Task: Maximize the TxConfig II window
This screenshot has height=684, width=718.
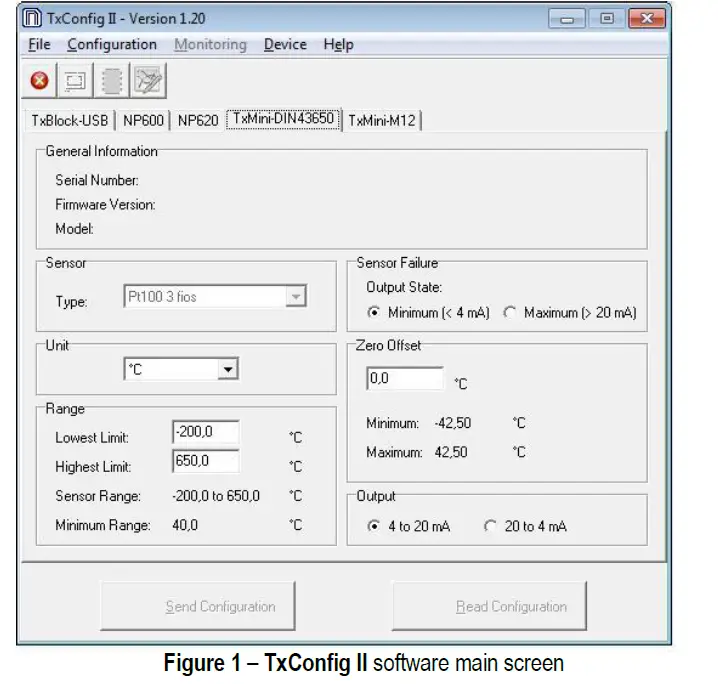Action: [607, 19]
